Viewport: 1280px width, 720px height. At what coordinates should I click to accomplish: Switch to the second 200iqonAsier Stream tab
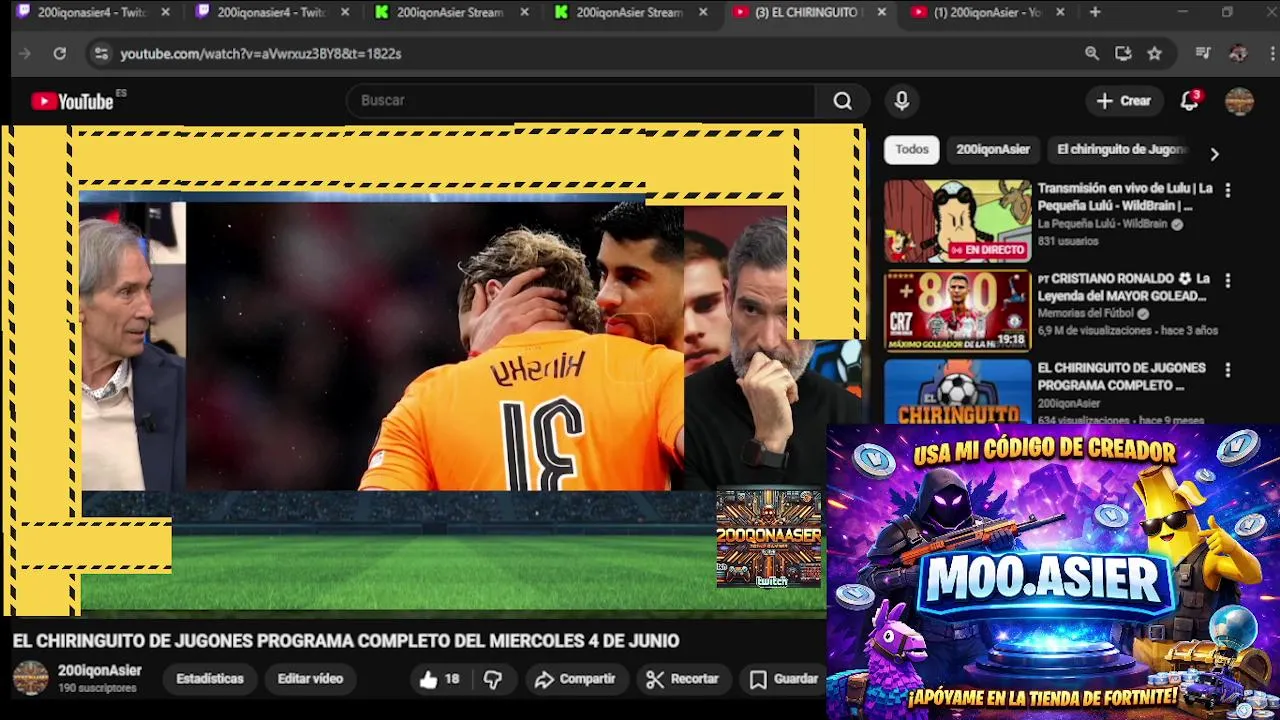(630, 12)
